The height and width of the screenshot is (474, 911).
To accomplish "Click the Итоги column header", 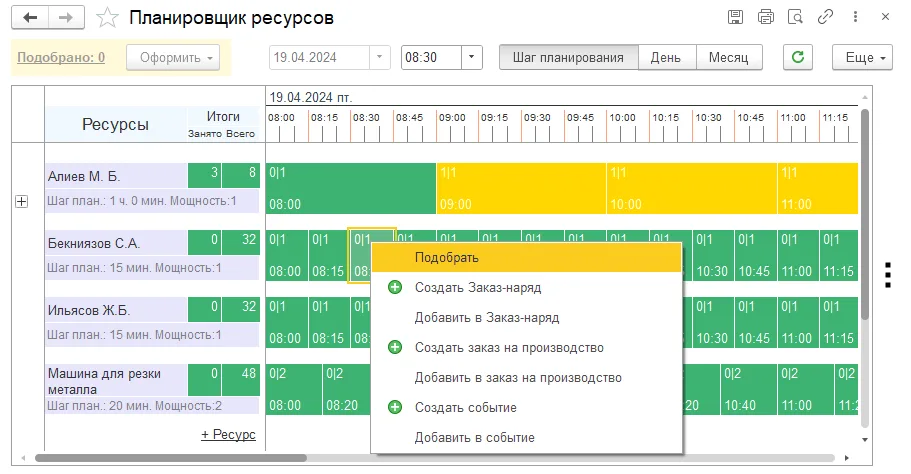I will (223, 117).
